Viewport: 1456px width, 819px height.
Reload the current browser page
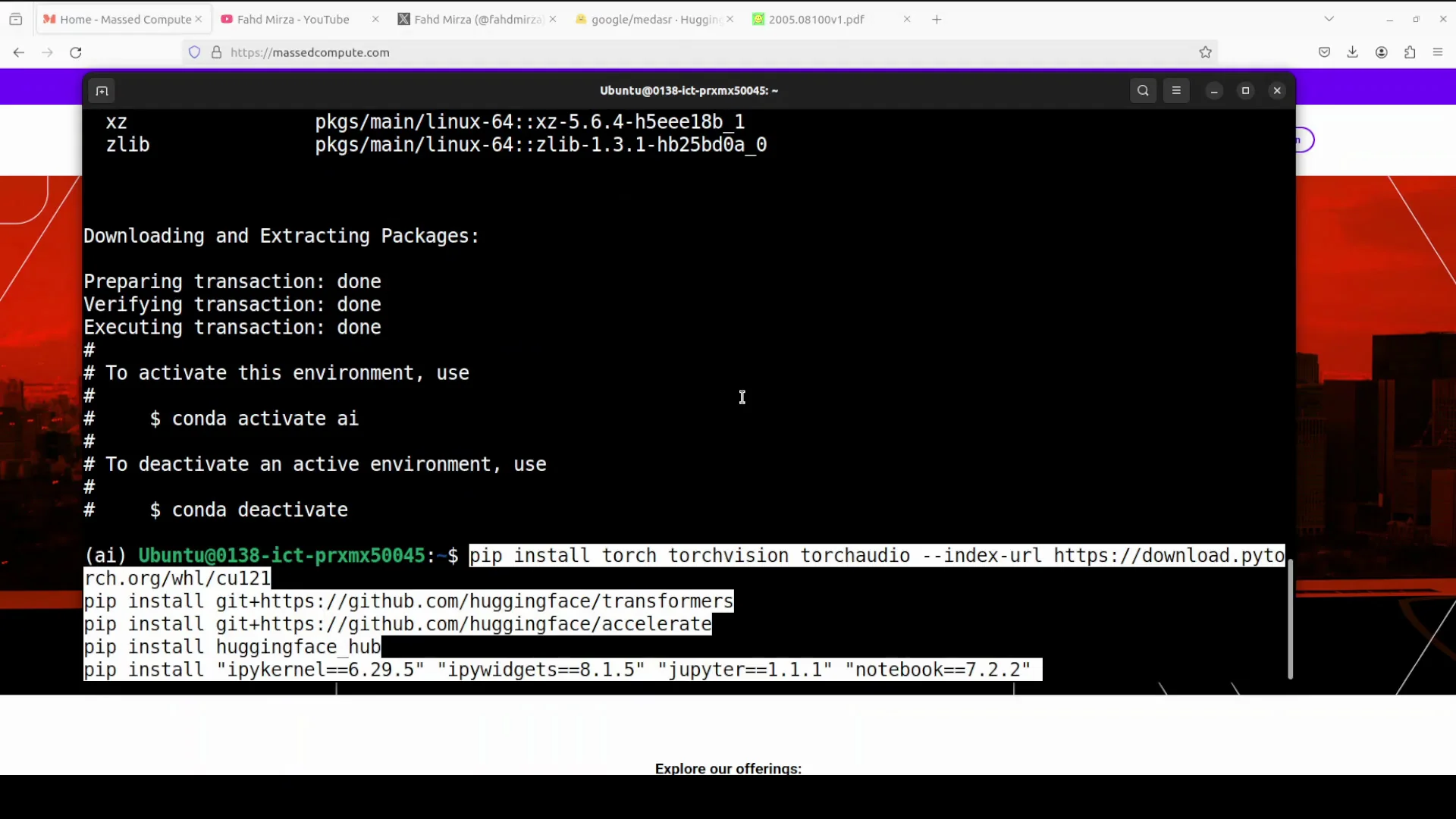click(x=76, y=52)
